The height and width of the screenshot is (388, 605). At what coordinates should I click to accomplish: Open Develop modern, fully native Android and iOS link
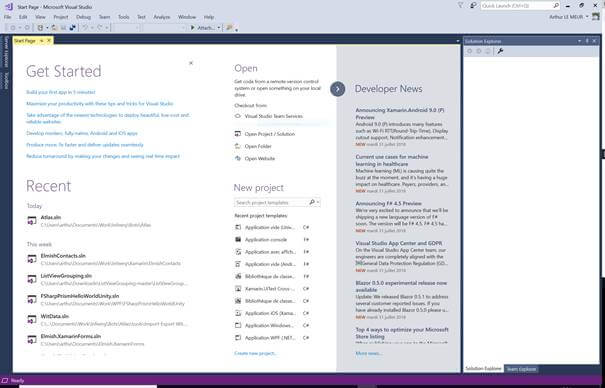(82, 133)
